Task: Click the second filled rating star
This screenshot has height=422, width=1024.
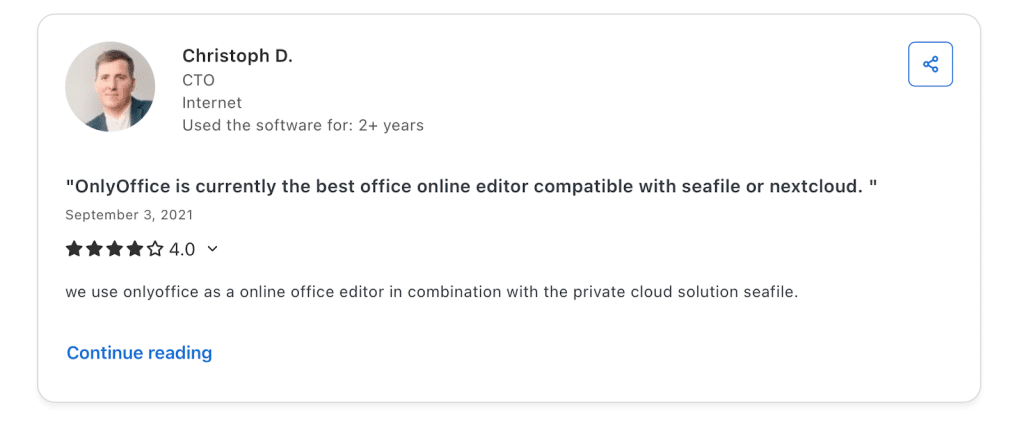Action: 94,249
